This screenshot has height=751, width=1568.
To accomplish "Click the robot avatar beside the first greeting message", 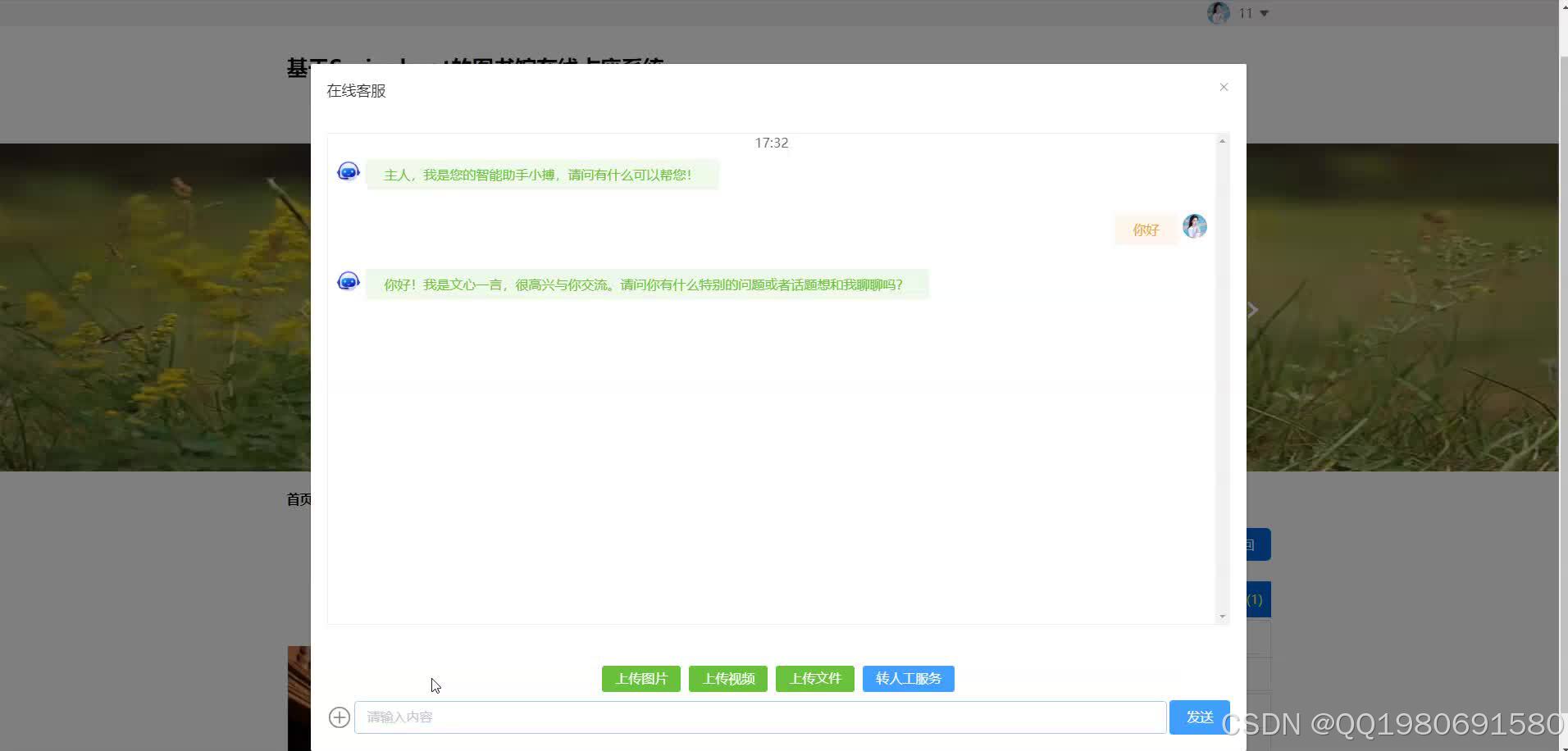I will pyautogui.click(x=348, y=171).
